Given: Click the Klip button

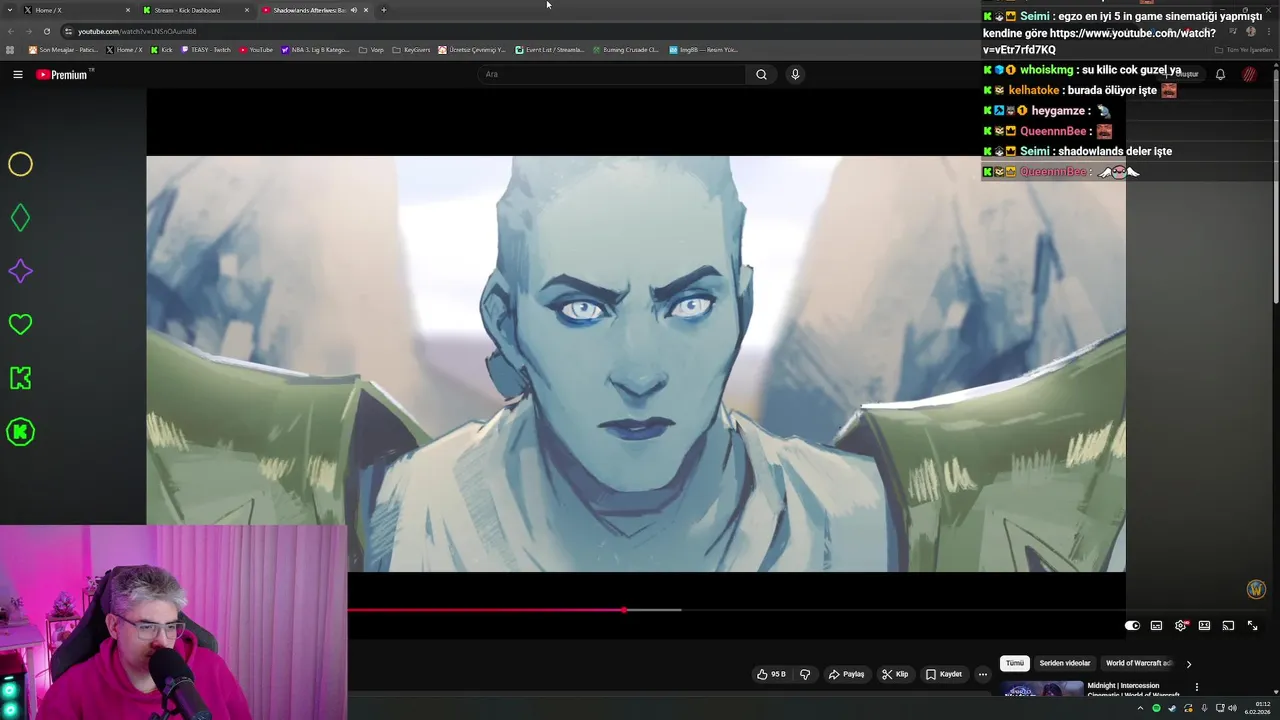Looking at the screenshot, I should pos(895,674).
